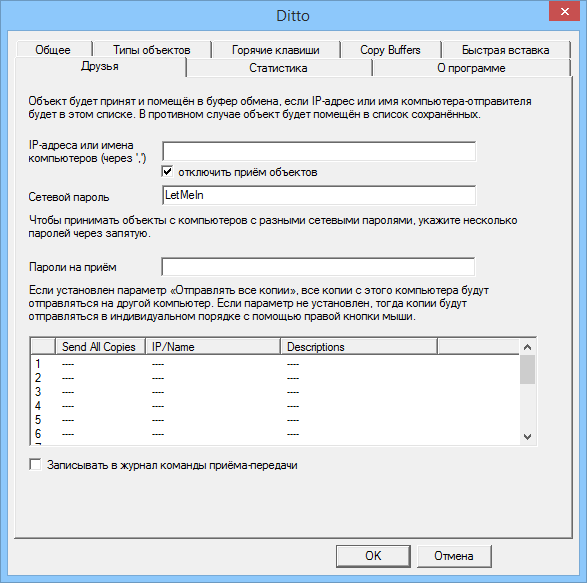Viewport: 587px width, 583px height.
Task: Click the friends list scroll down arrow
Action: [x=527, y=437]
